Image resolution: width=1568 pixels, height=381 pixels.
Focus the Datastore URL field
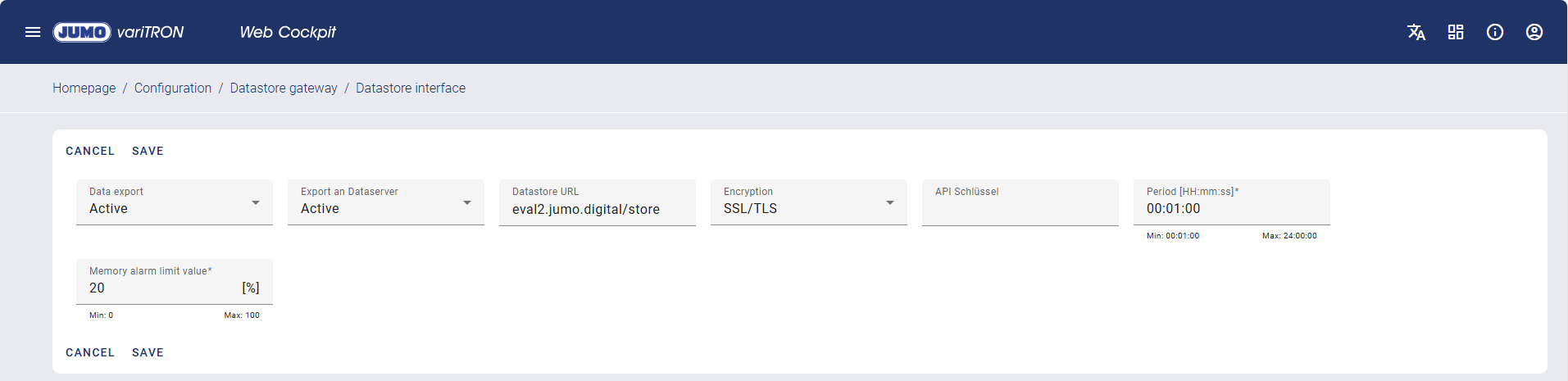coord(597,209)
